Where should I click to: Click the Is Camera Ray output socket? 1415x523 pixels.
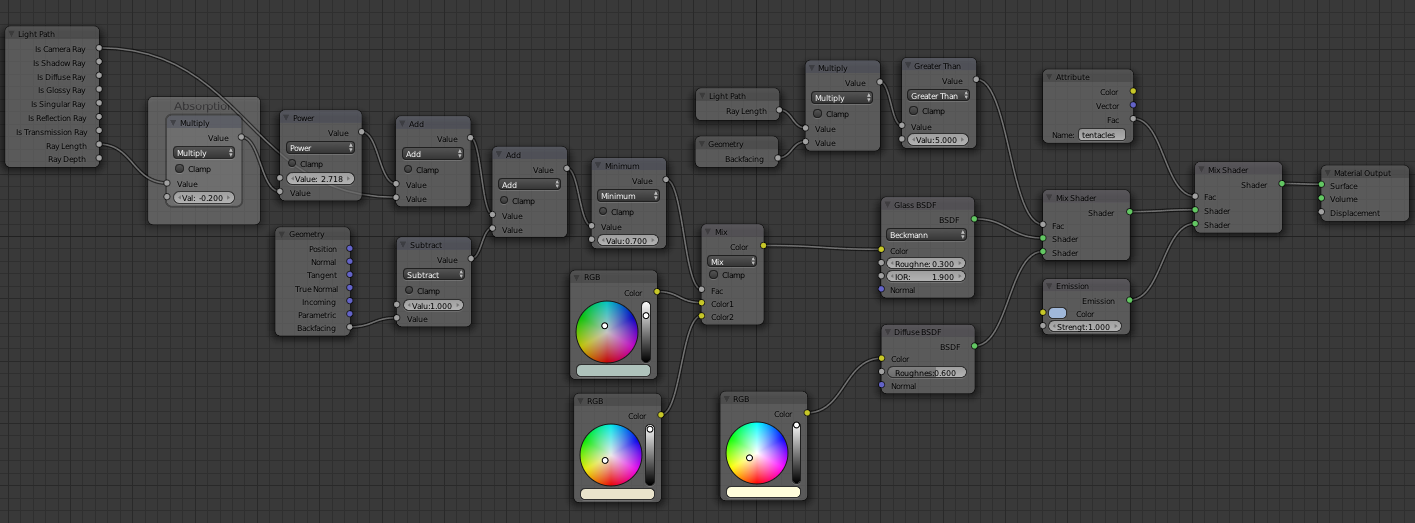tap(99, 48)
